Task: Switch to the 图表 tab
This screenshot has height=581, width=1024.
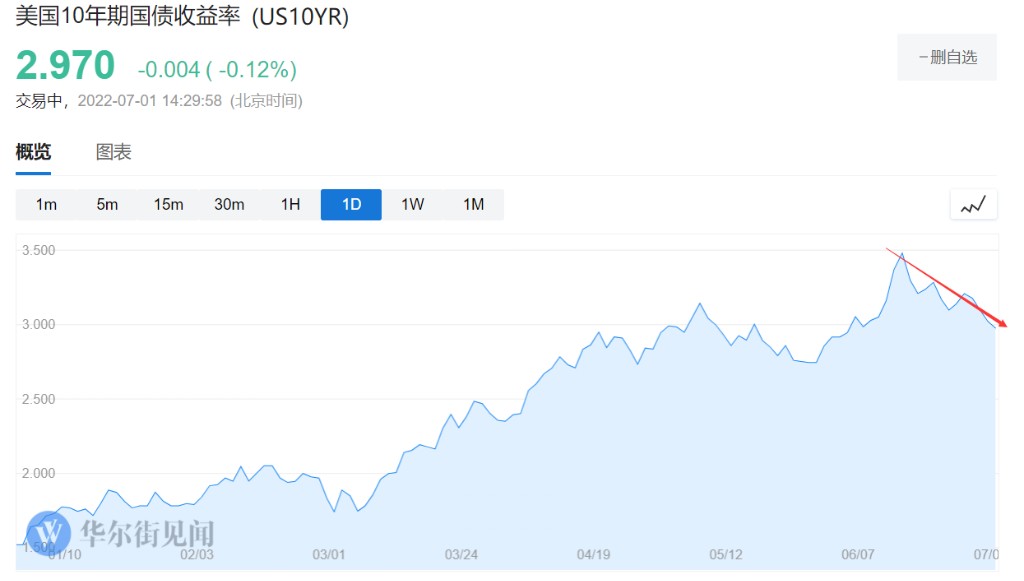Action: [113, 153]
